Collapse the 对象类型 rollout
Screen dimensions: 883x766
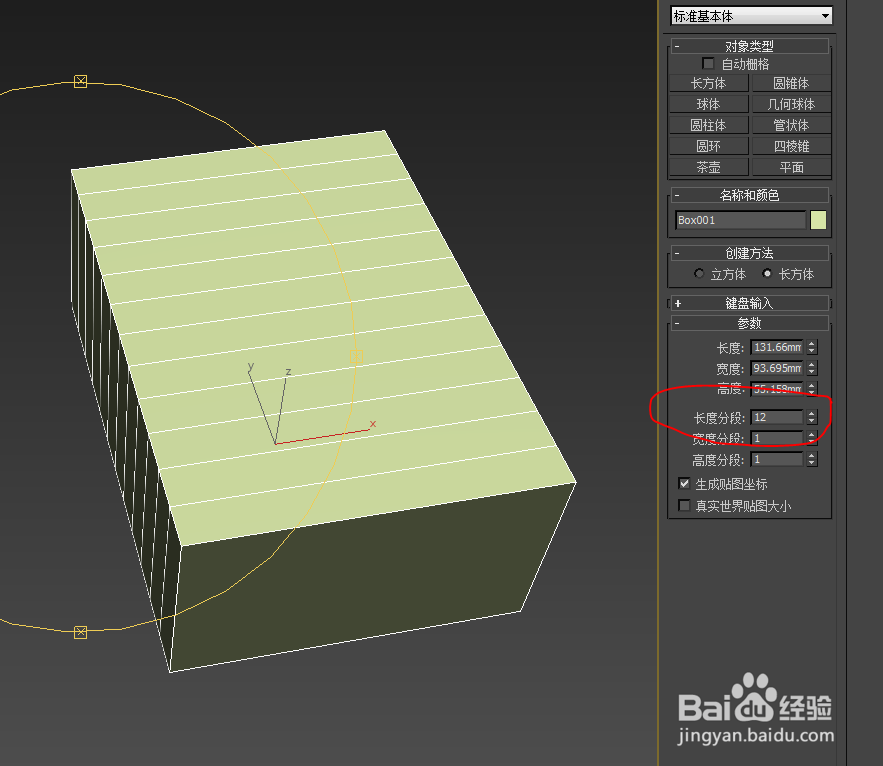749,46
